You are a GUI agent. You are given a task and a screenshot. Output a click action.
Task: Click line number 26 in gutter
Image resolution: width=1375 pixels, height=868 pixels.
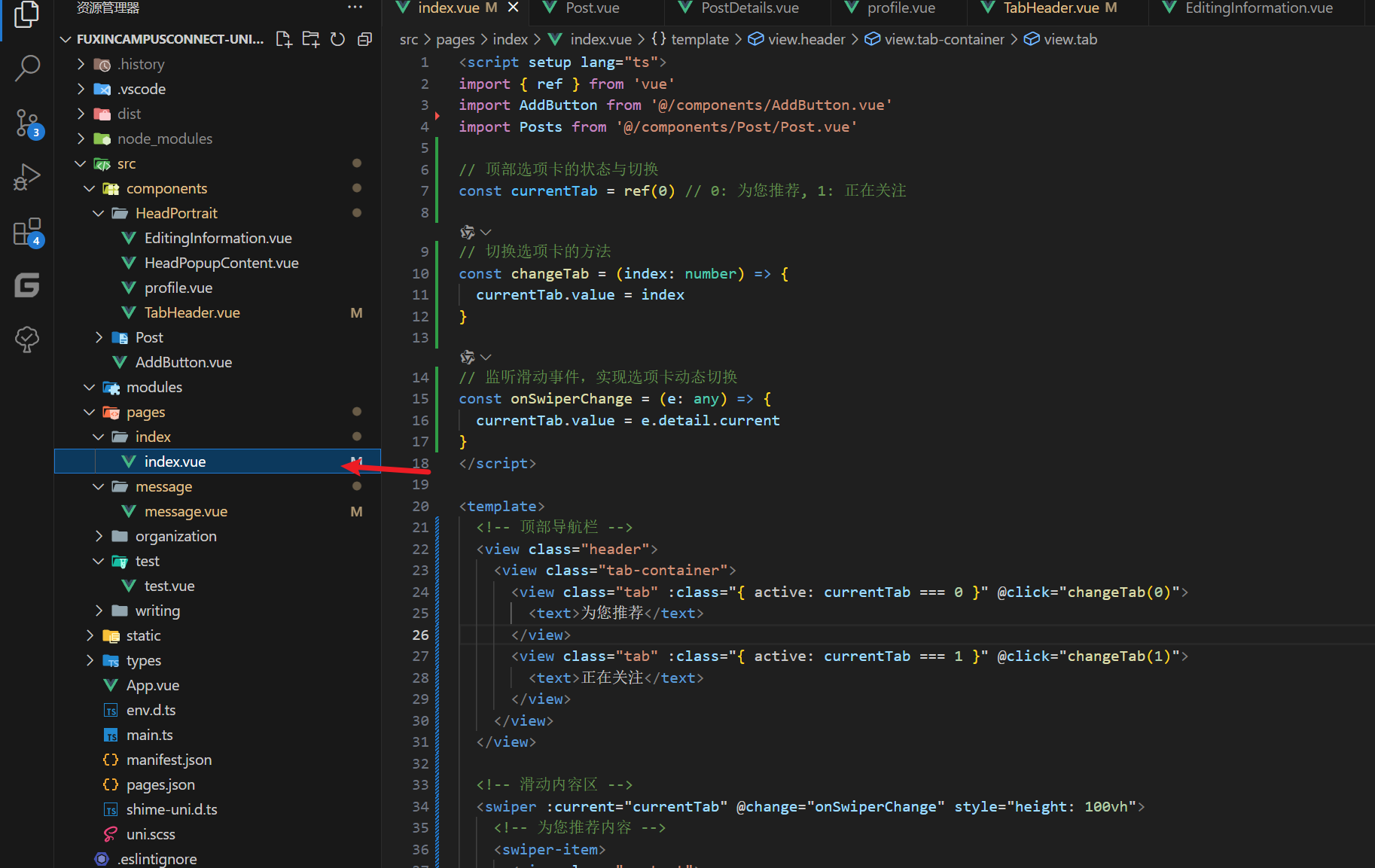point(420,635)
